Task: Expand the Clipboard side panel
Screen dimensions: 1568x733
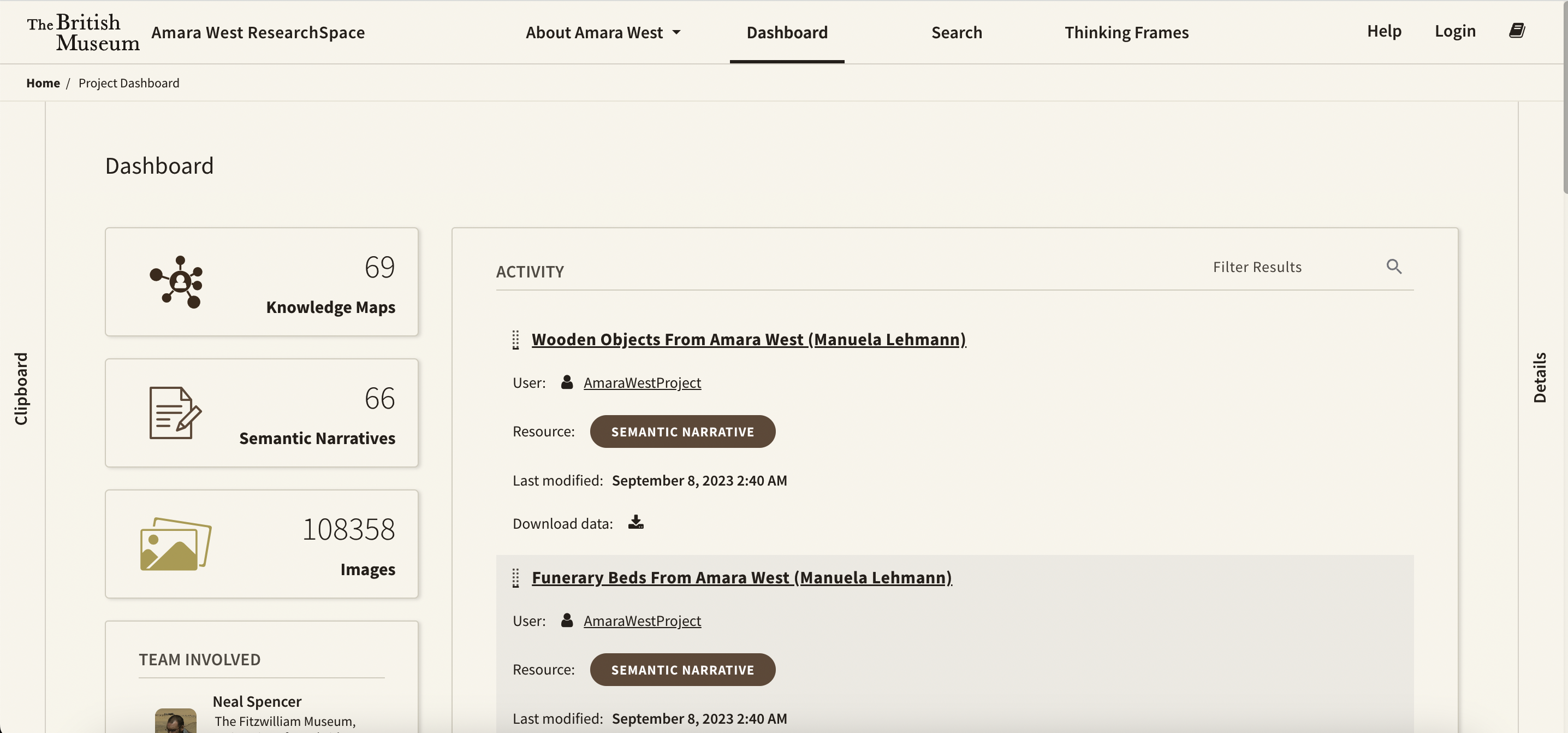Action: click(x=21, y=388)
